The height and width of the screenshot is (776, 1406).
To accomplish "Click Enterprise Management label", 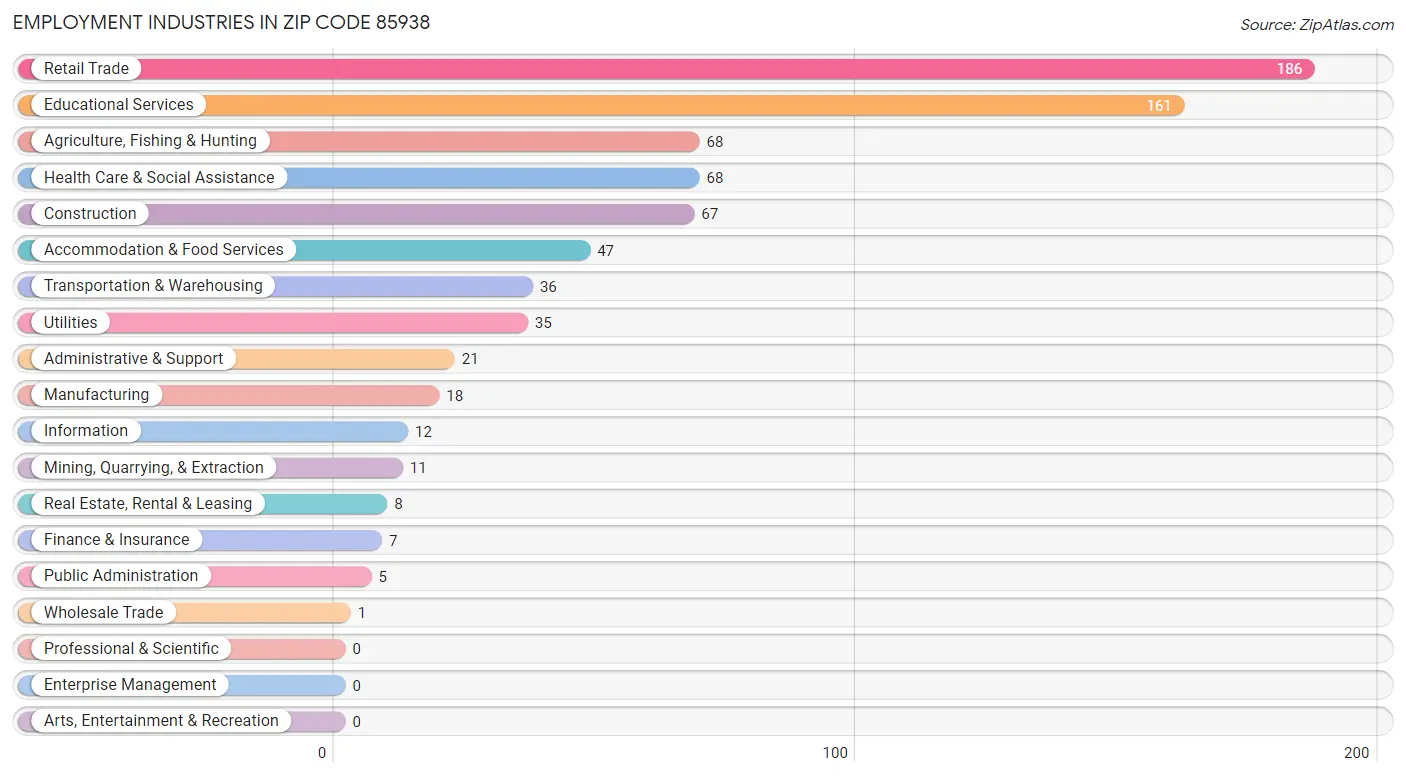I will tap(130, 685).
